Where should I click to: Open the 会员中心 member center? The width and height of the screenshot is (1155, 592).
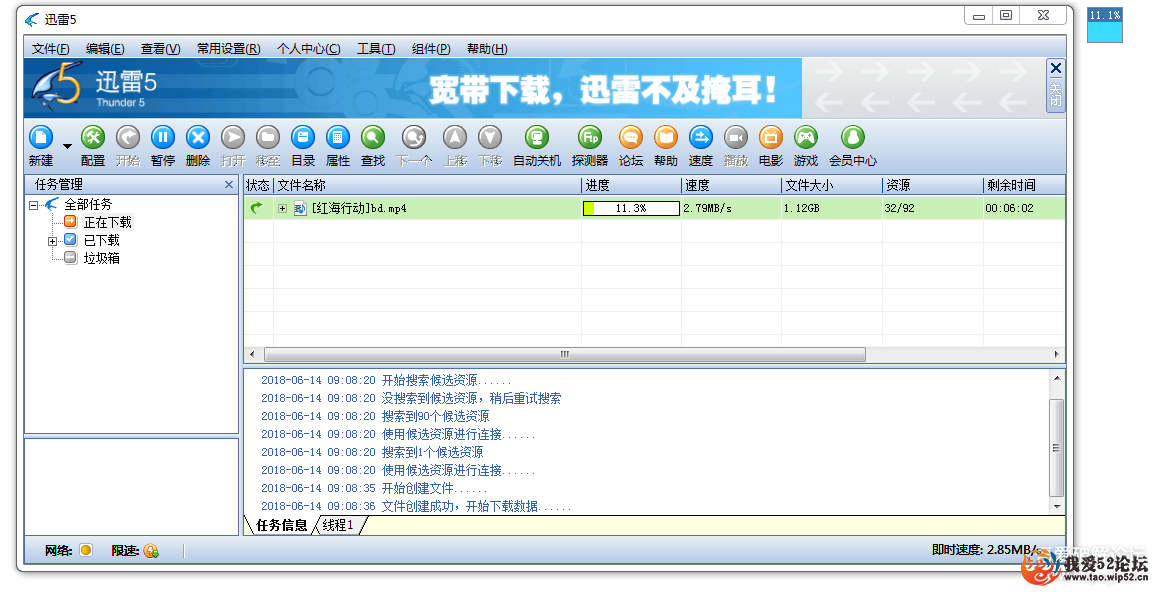(x=853, y=138)
